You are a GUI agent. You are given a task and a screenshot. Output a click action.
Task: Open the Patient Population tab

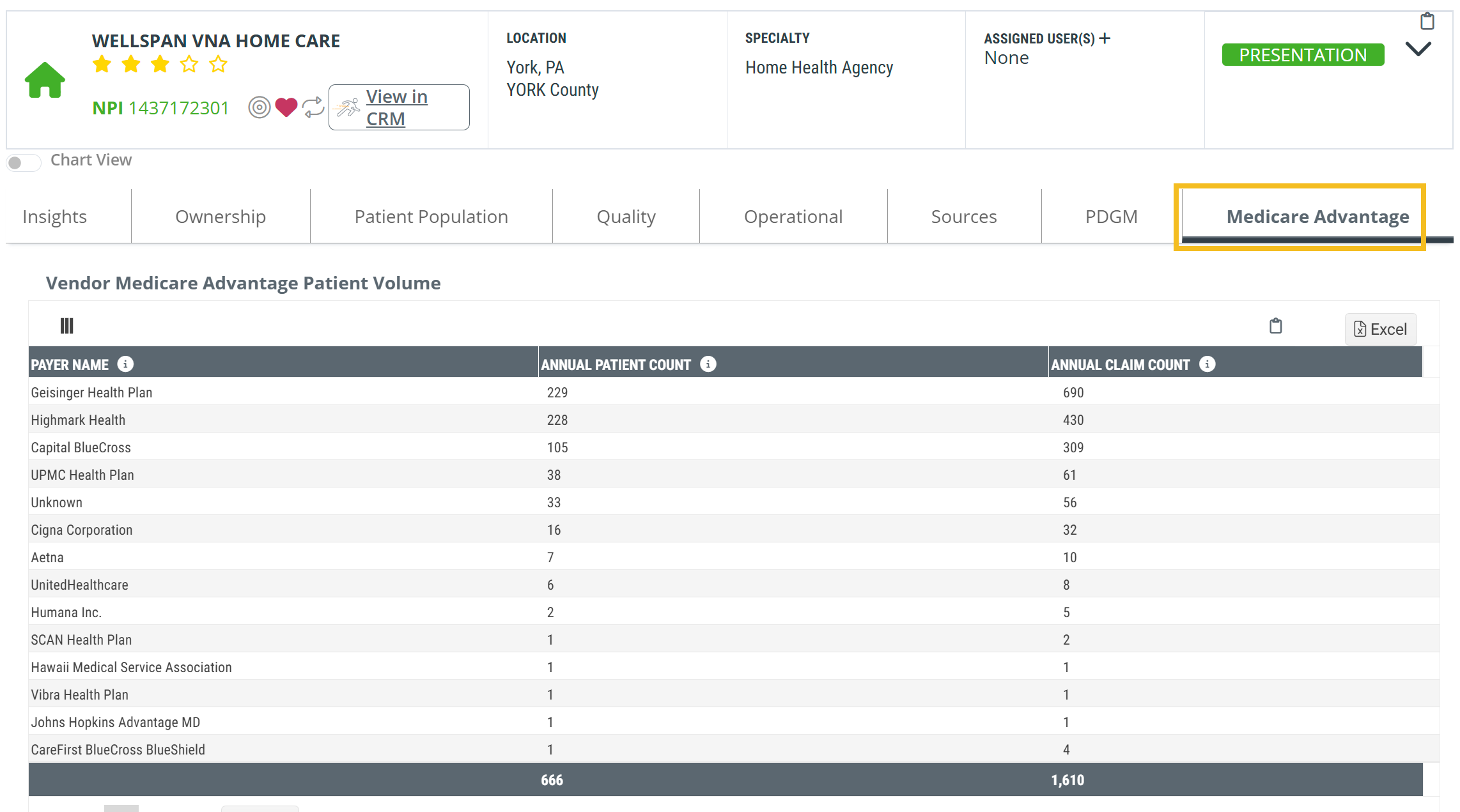tap(431, 217)
